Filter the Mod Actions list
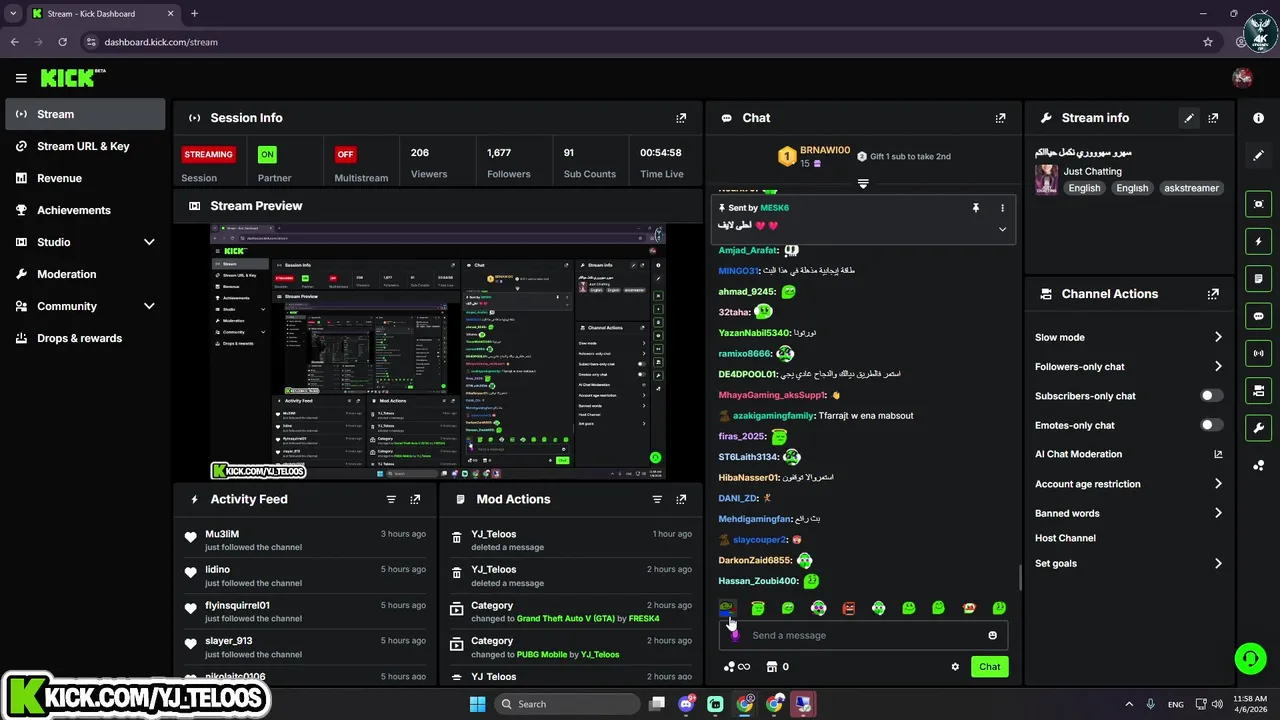 pyautogui.click(x=657, y=499)
